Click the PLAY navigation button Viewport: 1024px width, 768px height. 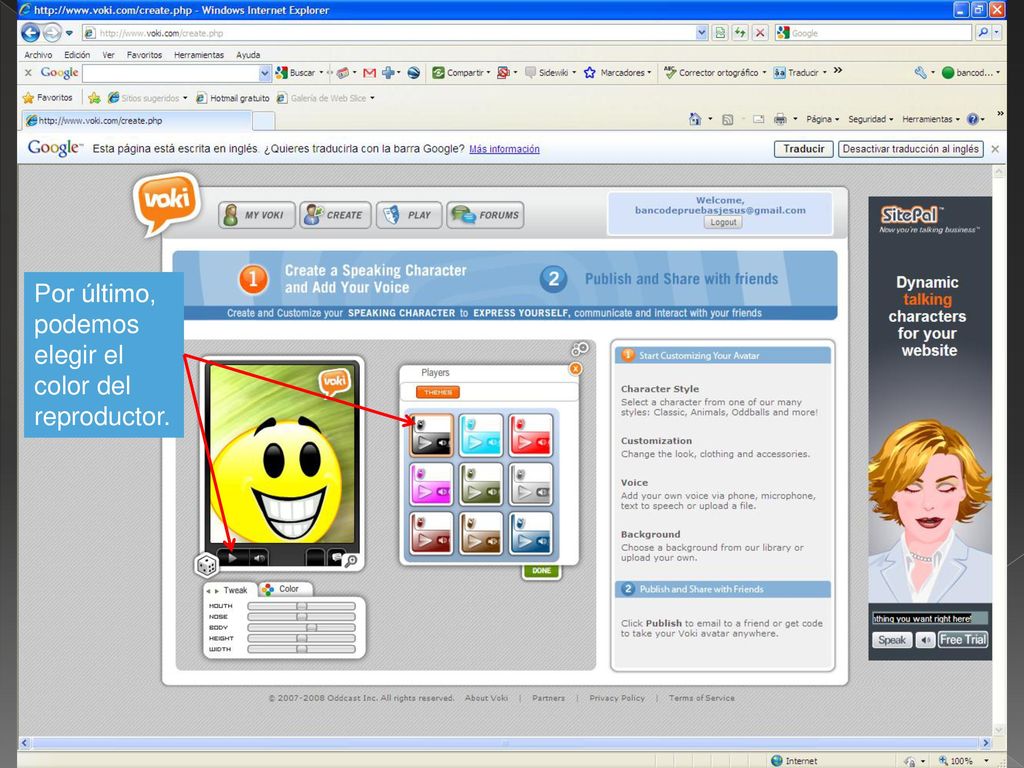click(409, 215)
